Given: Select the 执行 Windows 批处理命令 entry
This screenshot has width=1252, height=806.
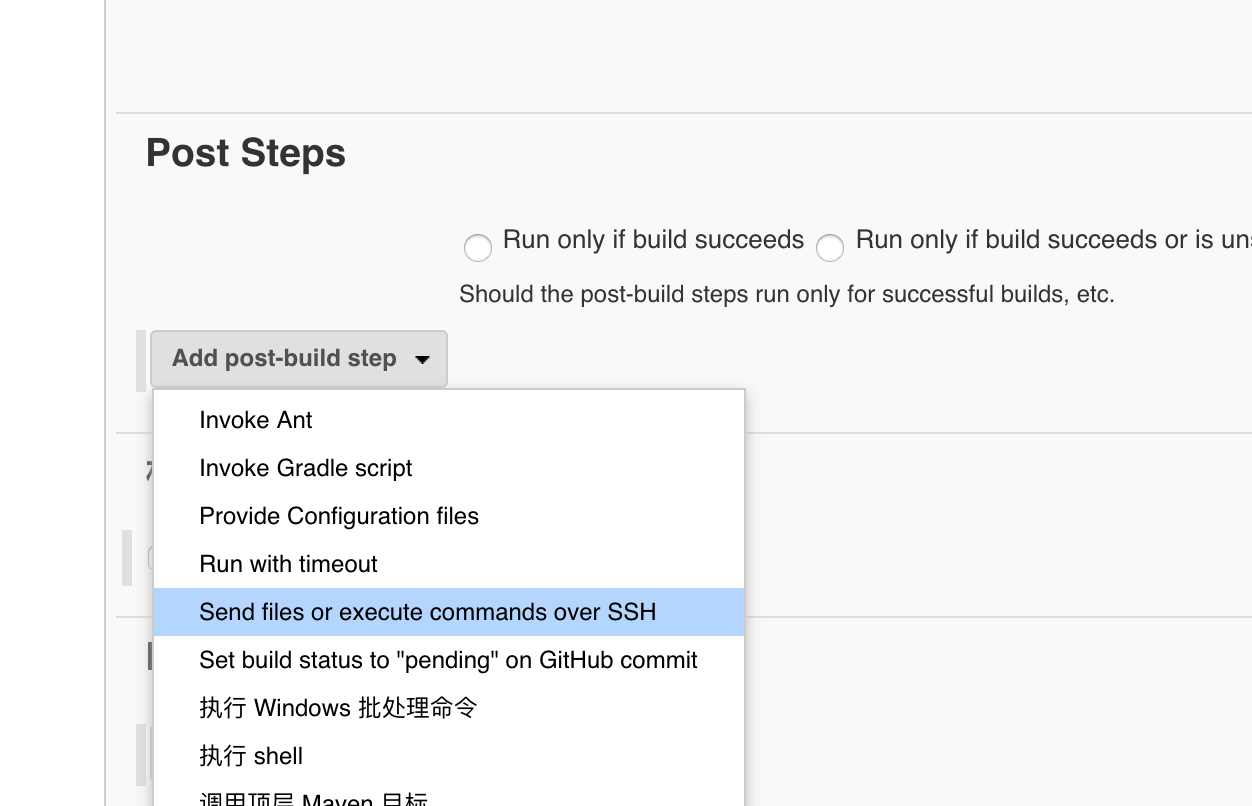Looking at the screenshot, I should coord(339,707).
